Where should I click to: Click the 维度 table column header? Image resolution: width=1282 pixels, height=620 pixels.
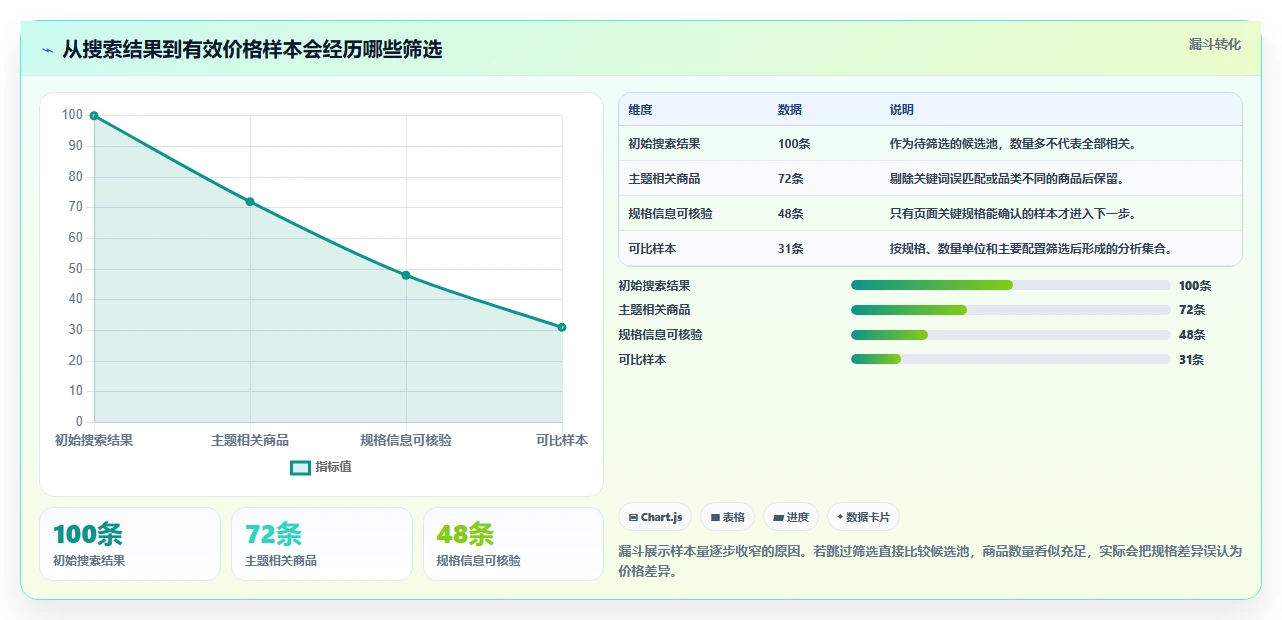point(640,110)
